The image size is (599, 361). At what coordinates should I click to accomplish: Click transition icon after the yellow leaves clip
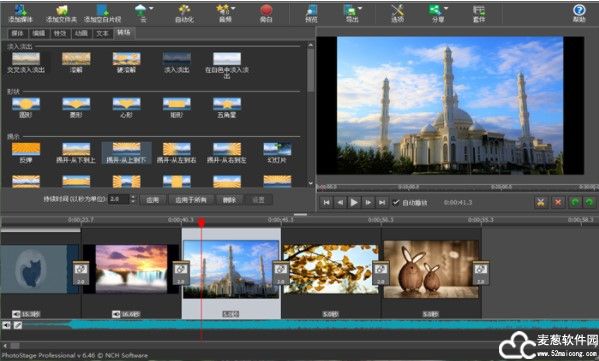point(380,273)
